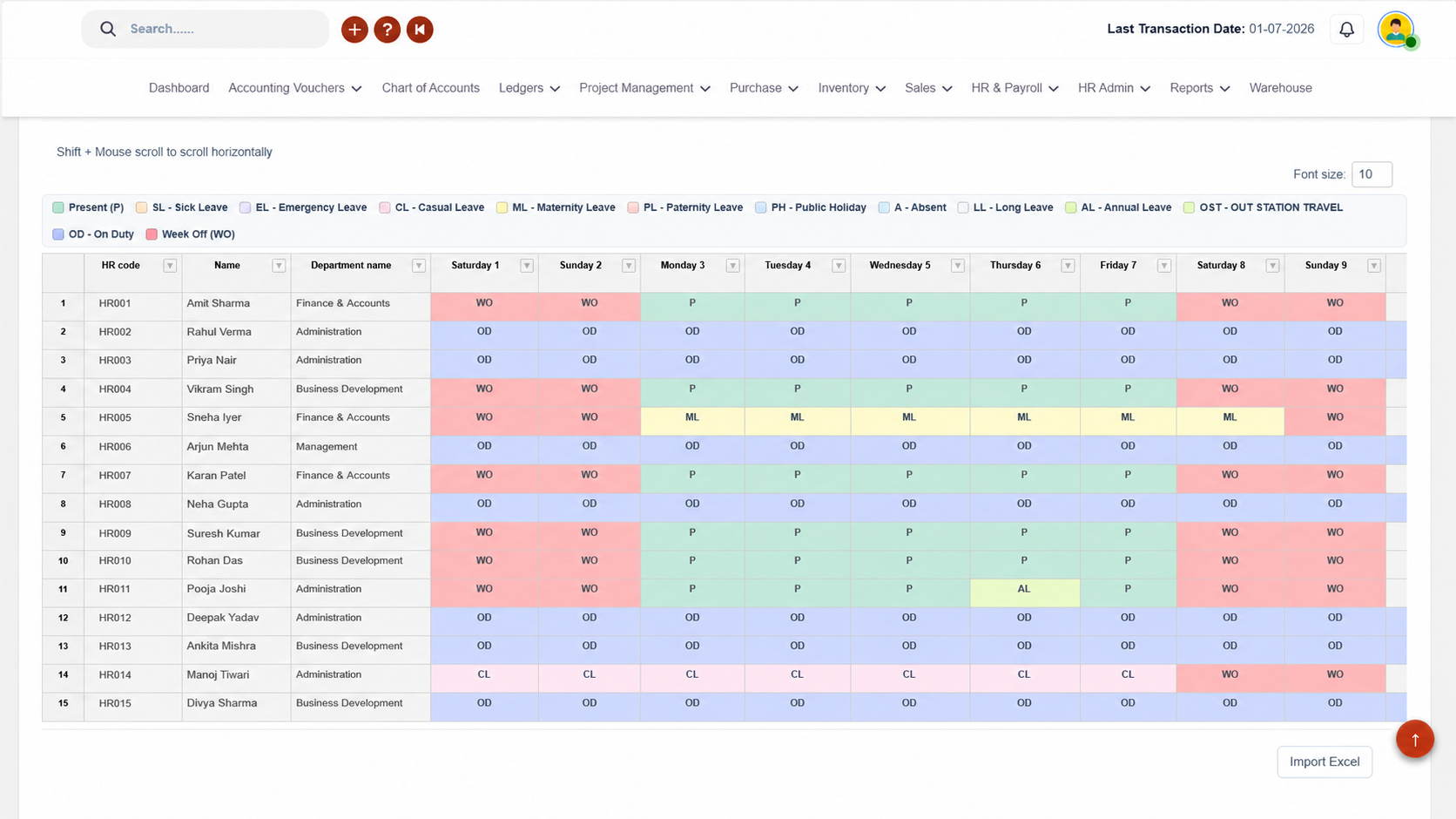Open Chart of Accounts
The width and height of the screenshot is (1456, 819).
point(431,88)
